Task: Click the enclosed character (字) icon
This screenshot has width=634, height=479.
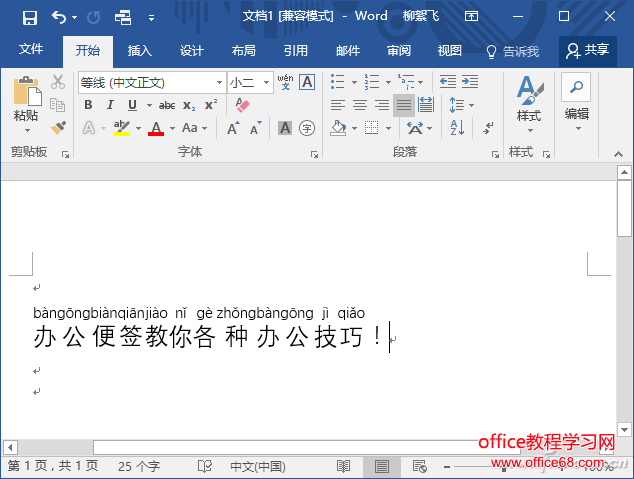Action: tap(307, 128)
